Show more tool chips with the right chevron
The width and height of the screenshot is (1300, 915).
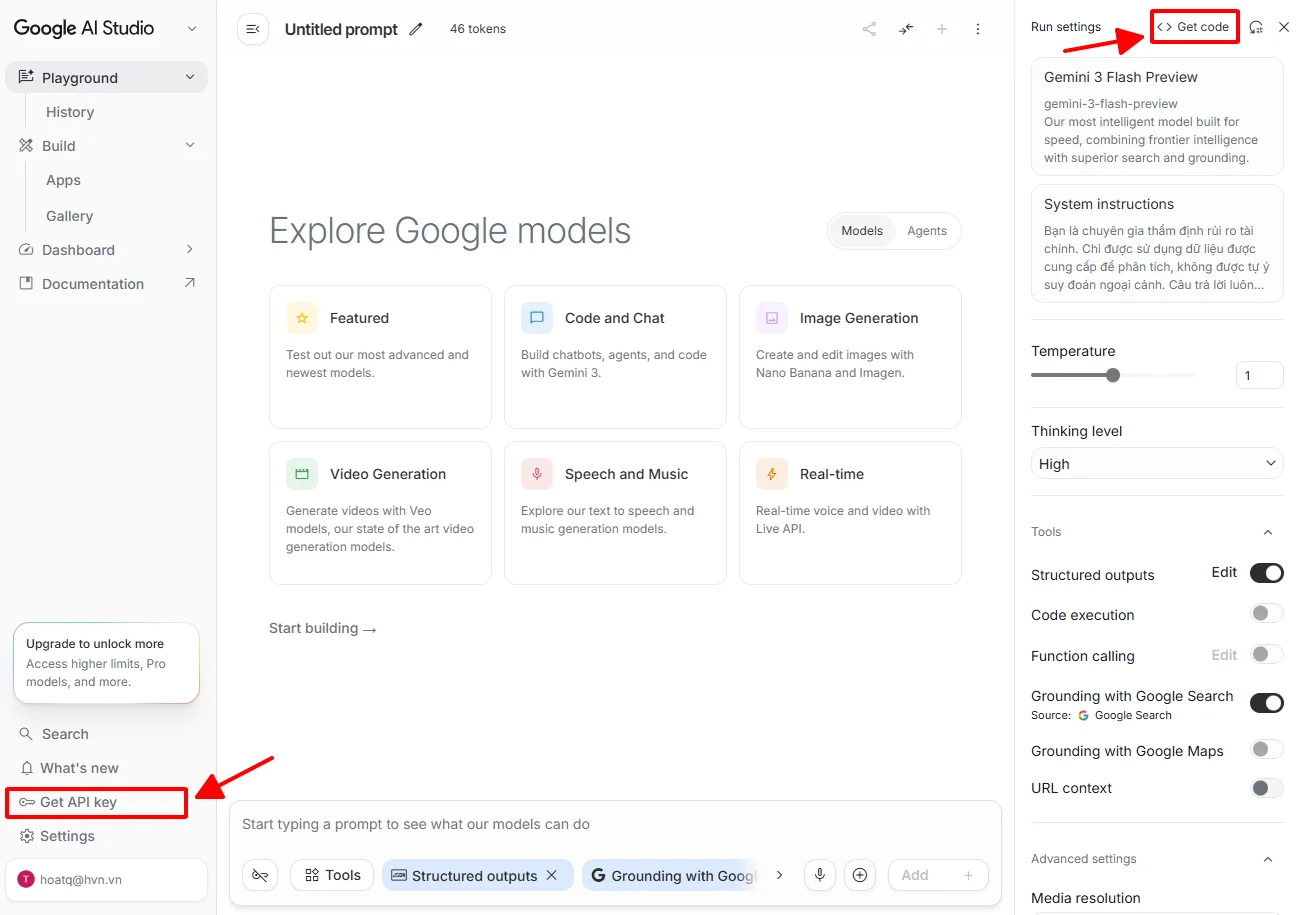pyautogui.click(x=780, y=875)
